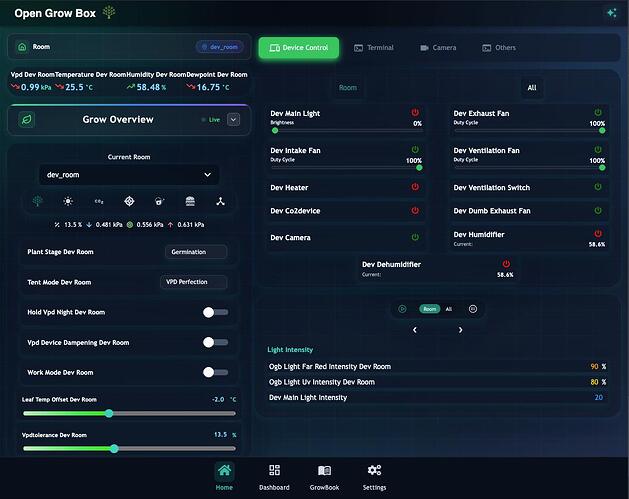This screenshot has width=629, height=499.
Task: Open Dashboard in bottom navigation
Action: click(x=274, y=477)
